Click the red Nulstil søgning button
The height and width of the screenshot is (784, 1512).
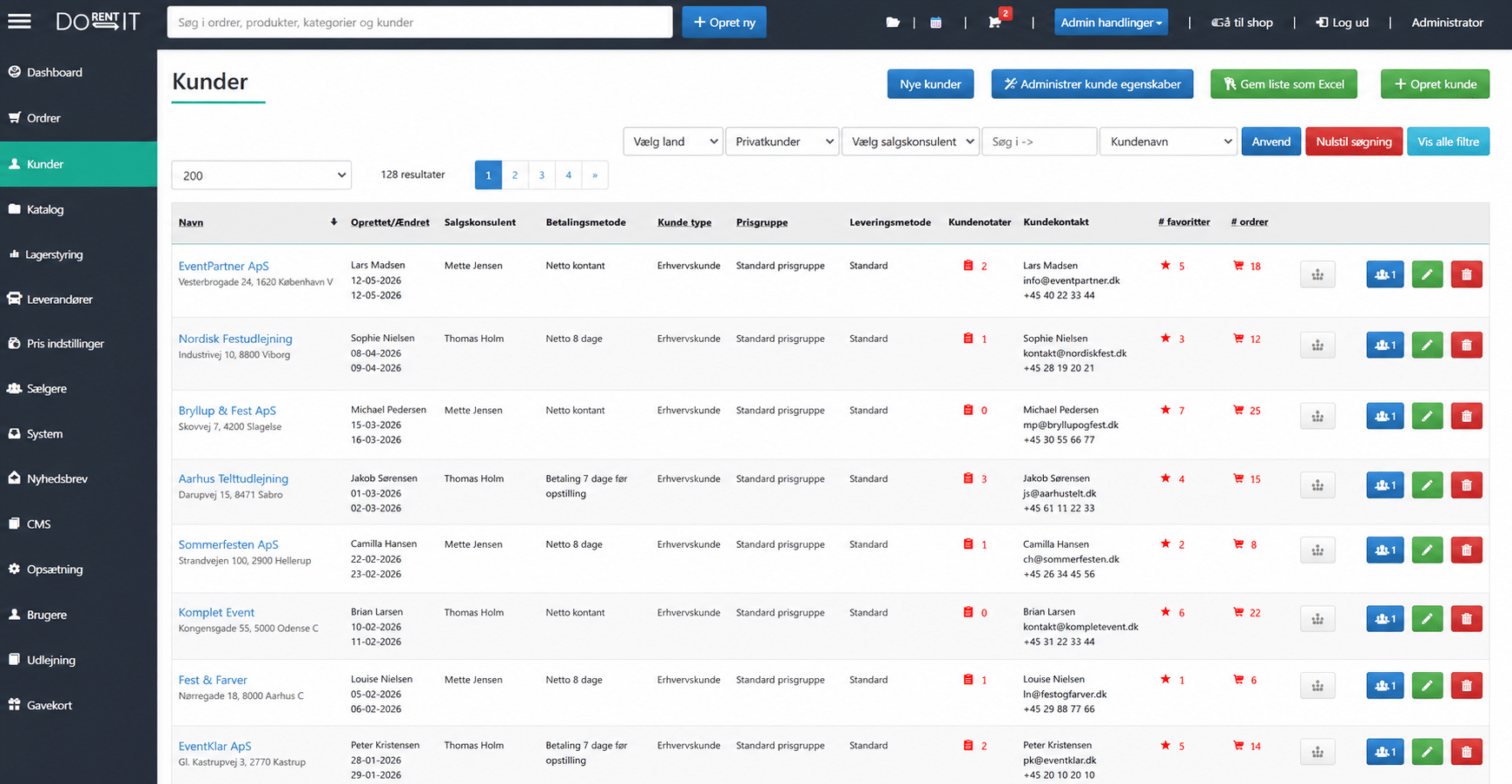click(1353, 142)
